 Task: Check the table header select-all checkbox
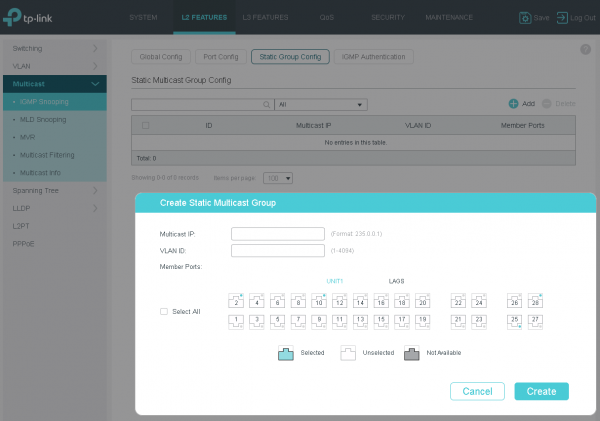[x=146, y=125]
